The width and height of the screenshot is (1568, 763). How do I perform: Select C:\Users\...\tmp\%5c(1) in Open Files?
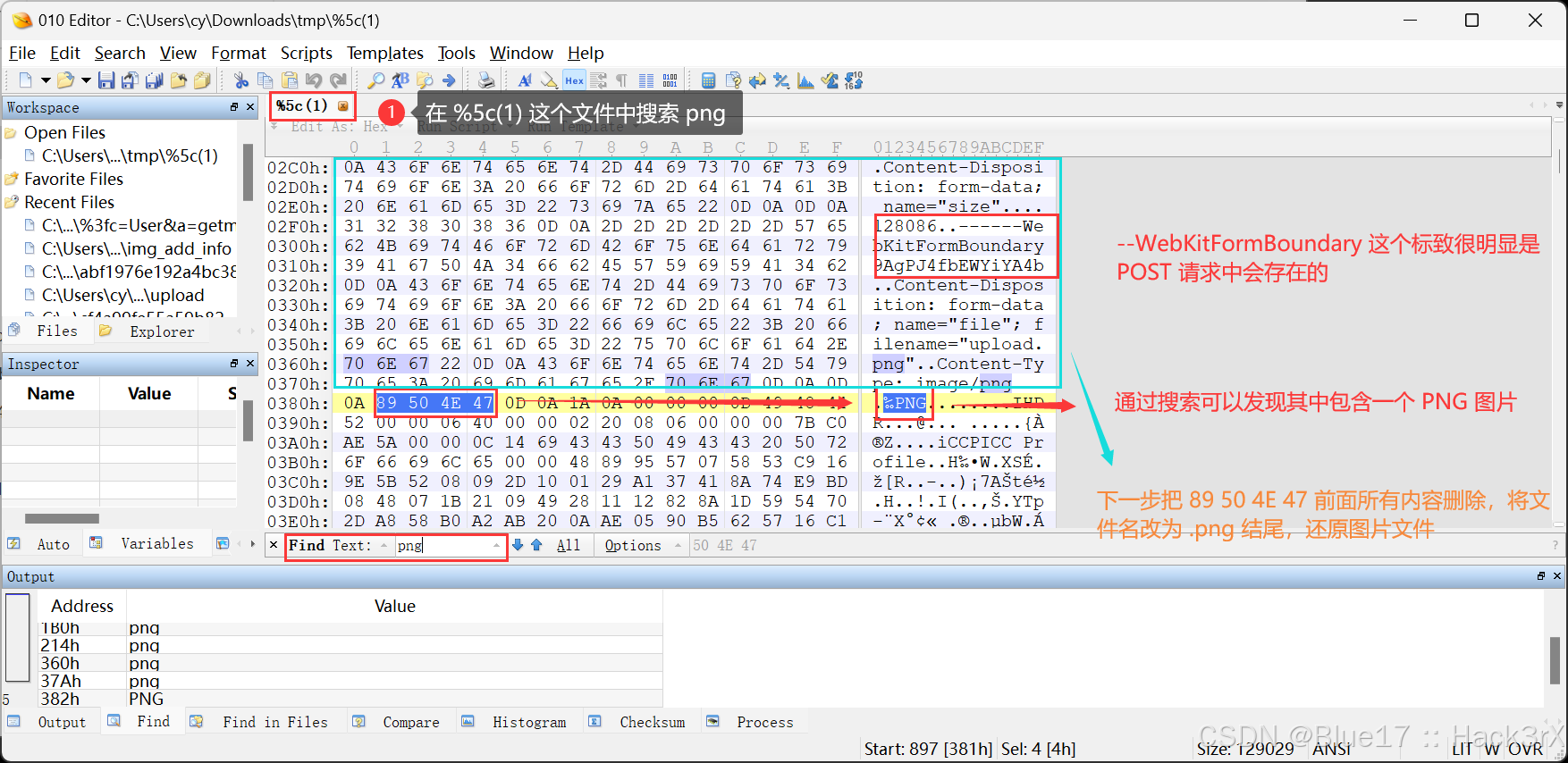[x=130, y=156]
